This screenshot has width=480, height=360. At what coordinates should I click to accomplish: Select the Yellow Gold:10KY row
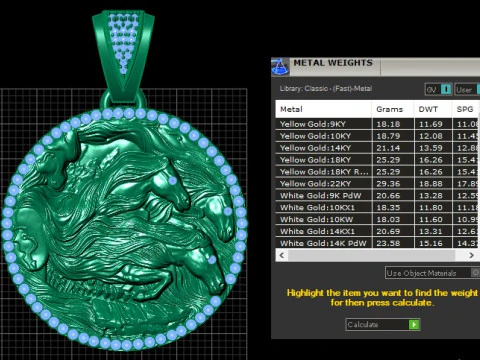377,136
